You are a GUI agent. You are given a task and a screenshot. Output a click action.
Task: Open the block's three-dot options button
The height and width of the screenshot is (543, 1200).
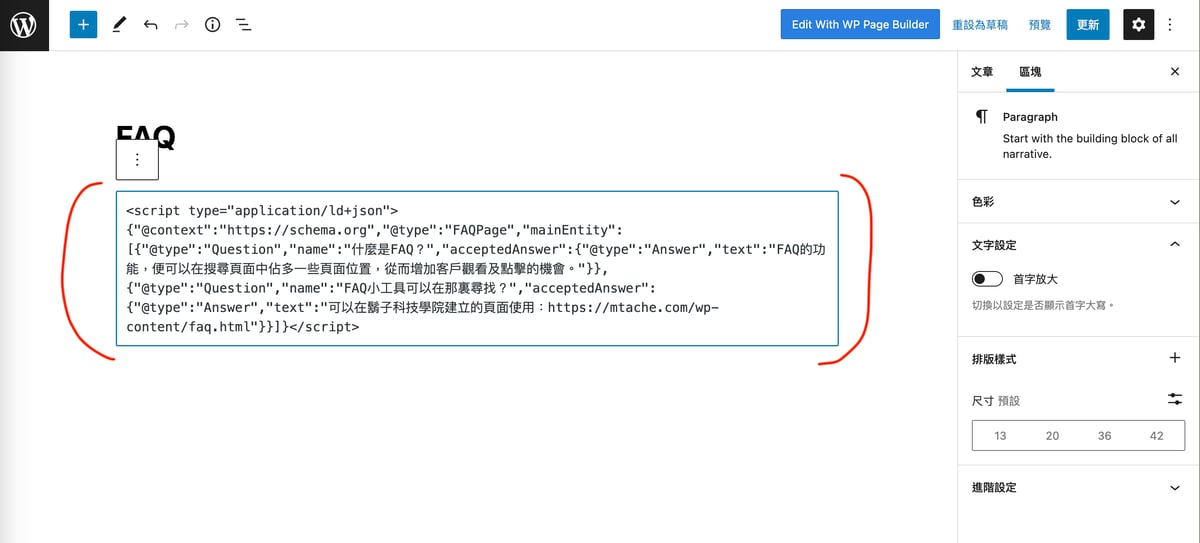(x=137, y=160)
